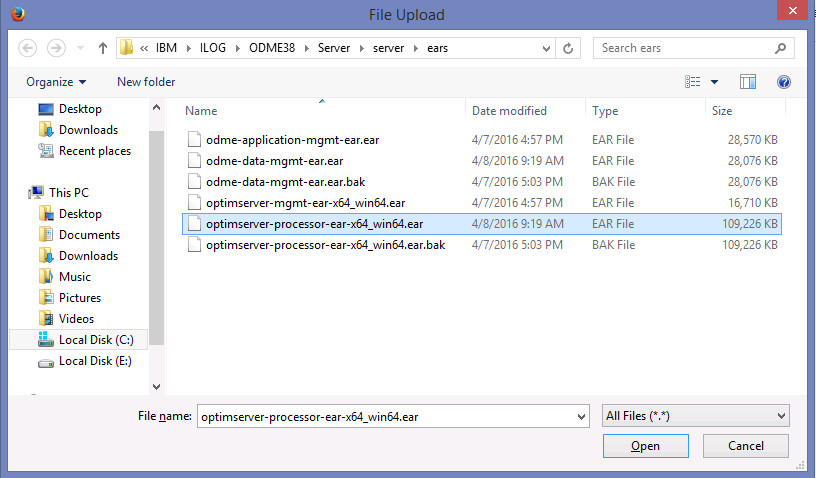Screen dimensions: 816x478
Task: Select Desktop under Favorites
Action: tap(80, 109)
